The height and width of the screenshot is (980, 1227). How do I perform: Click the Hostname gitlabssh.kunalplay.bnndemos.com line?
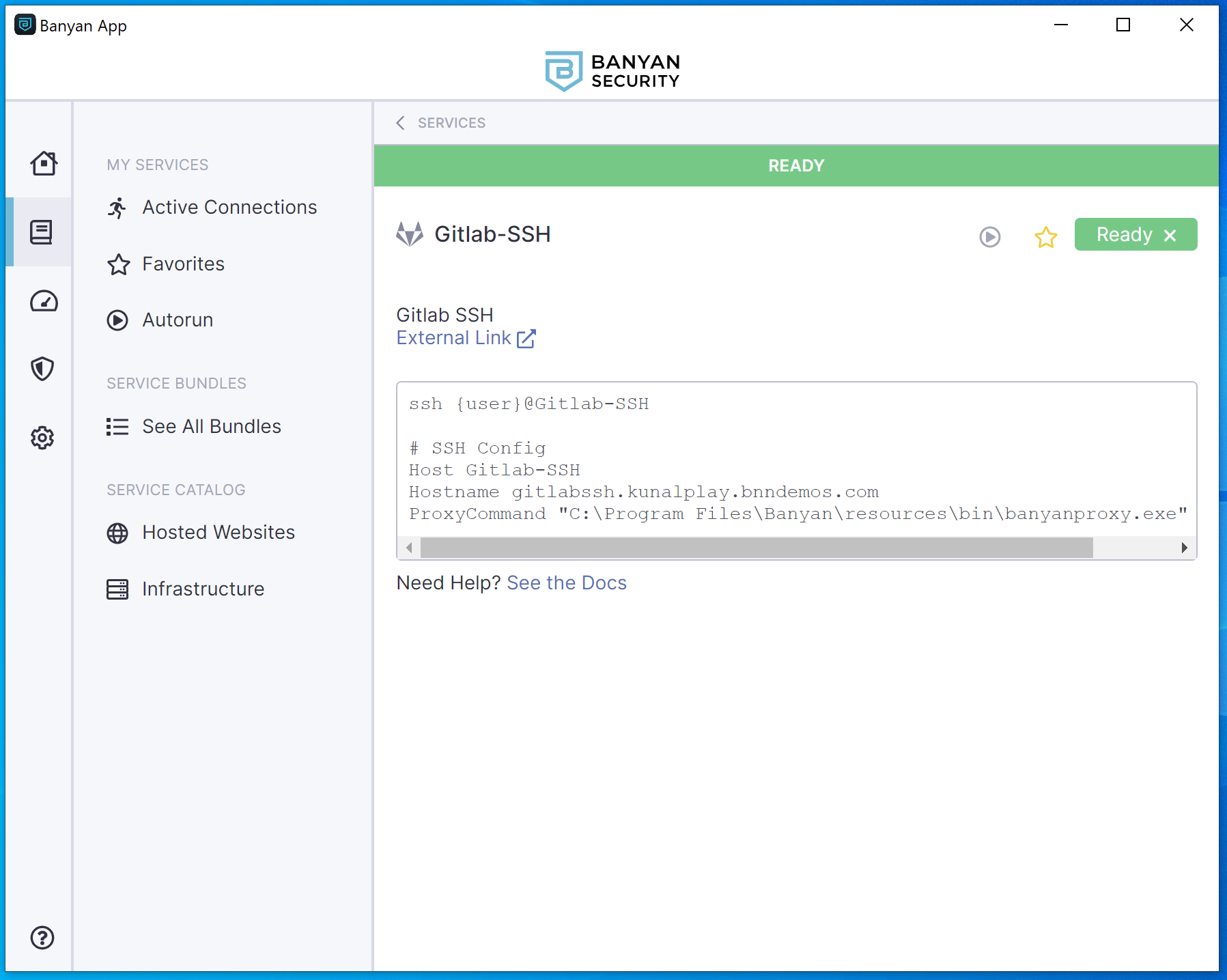643,492
